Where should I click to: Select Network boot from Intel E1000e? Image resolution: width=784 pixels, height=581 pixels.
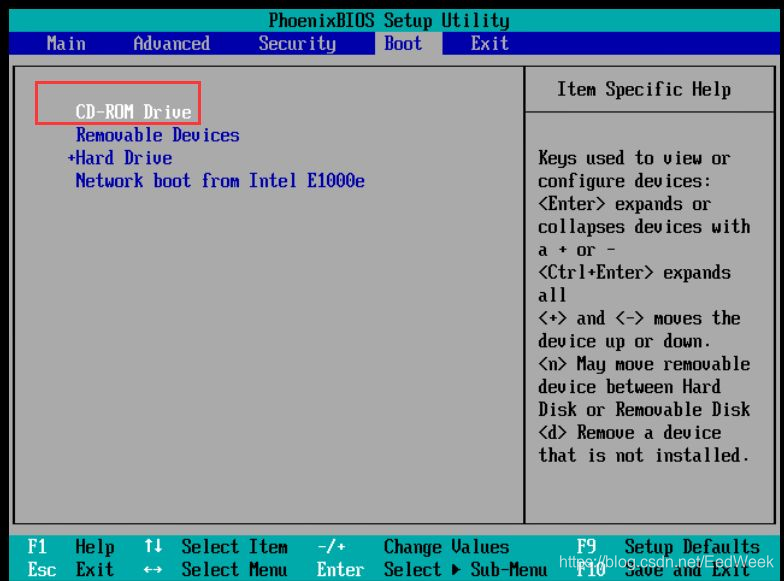tap(220, 180)
